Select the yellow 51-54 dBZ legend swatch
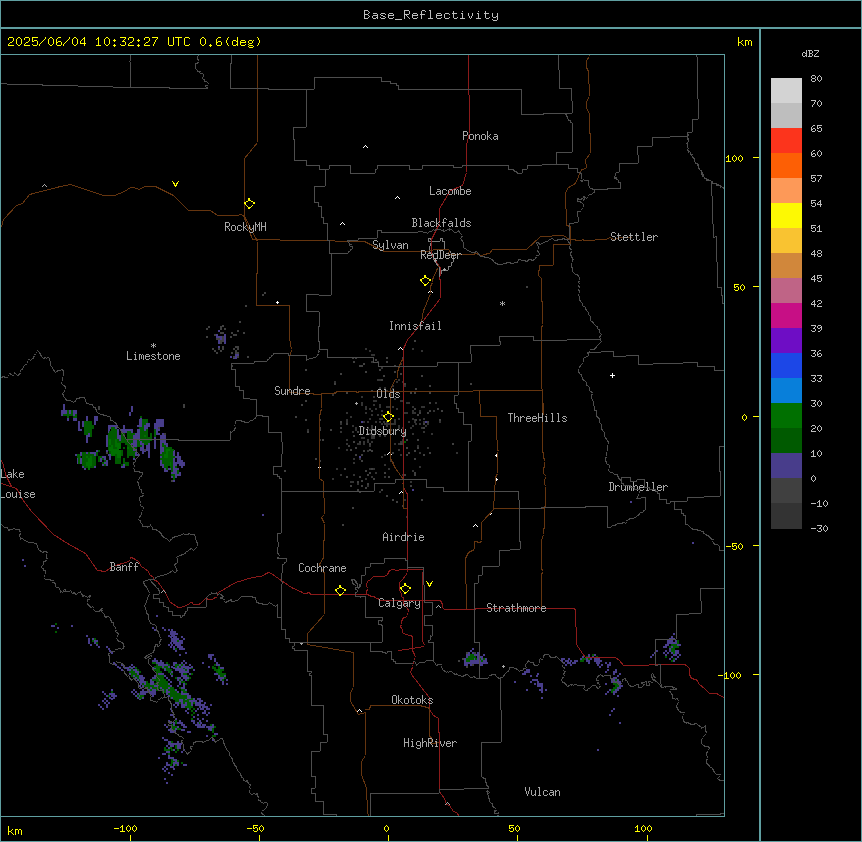Screen dimensions: 862x842 pyautogui.click(x=786, y=215)
